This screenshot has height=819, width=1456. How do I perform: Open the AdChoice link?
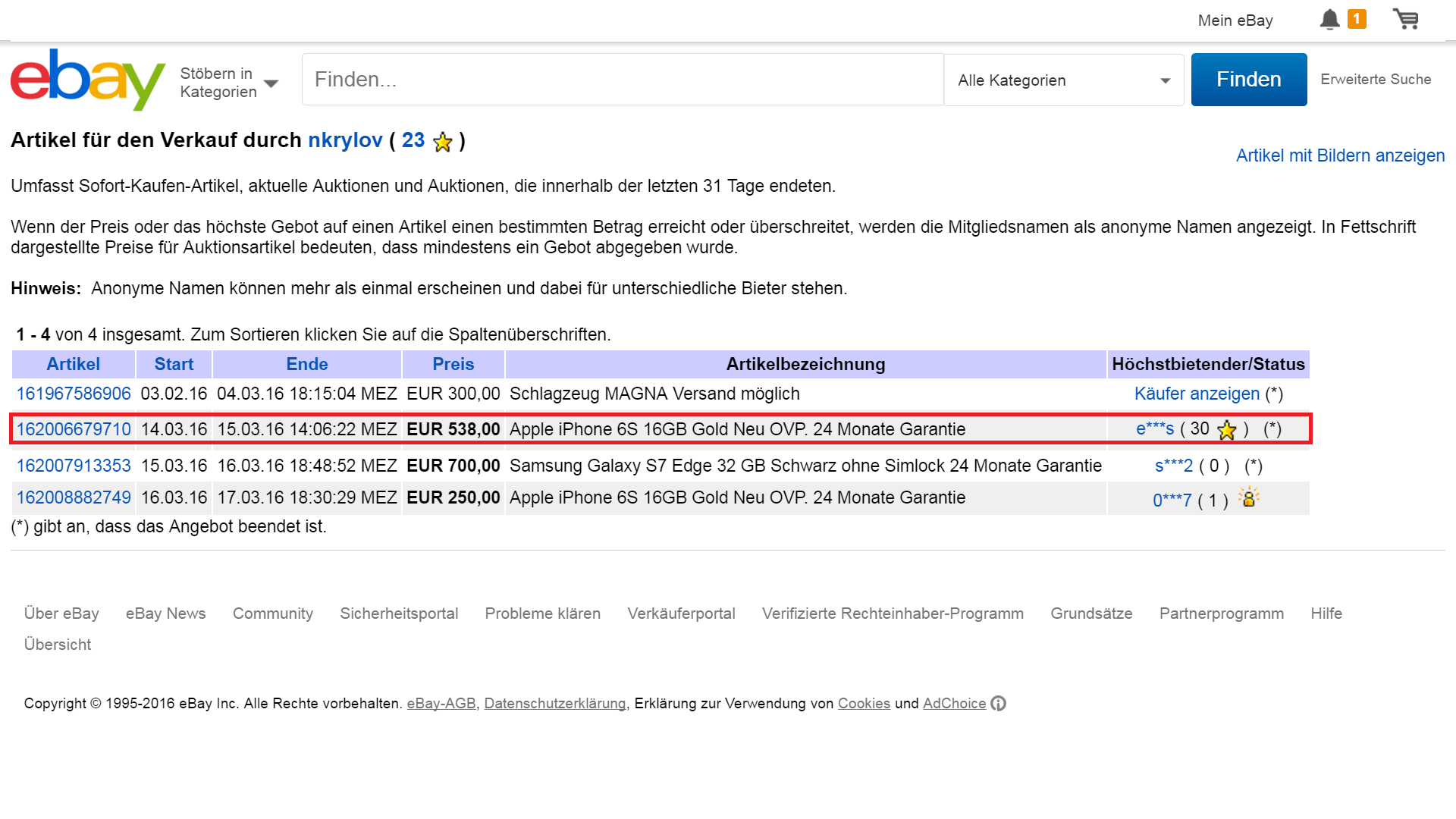point(954,704)
